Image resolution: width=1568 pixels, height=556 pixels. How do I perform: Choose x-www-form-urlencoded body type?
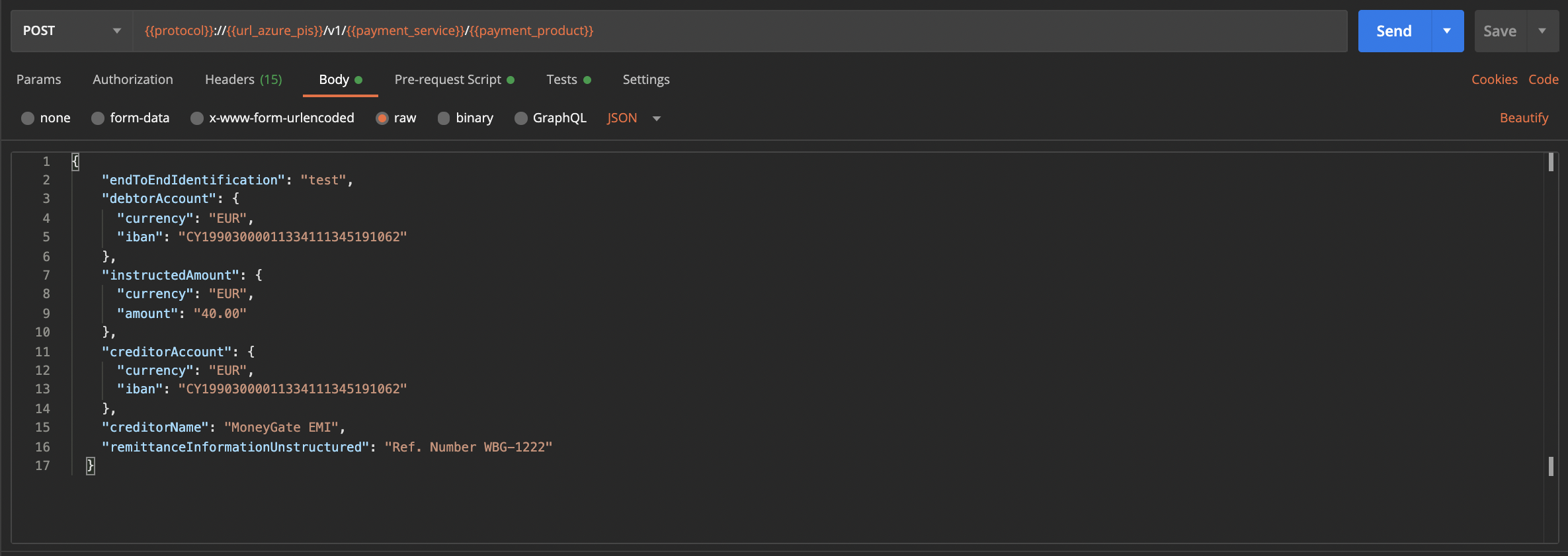point(197,118)
